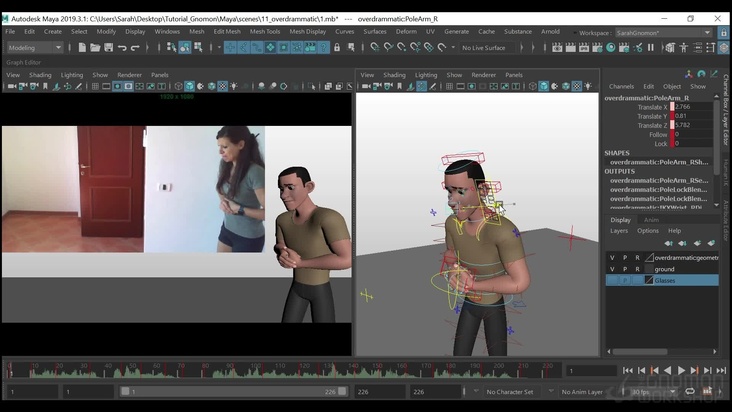
Task: Open Shading menu in left viewport
Action: pyautogui.click(x=40, y=75)
